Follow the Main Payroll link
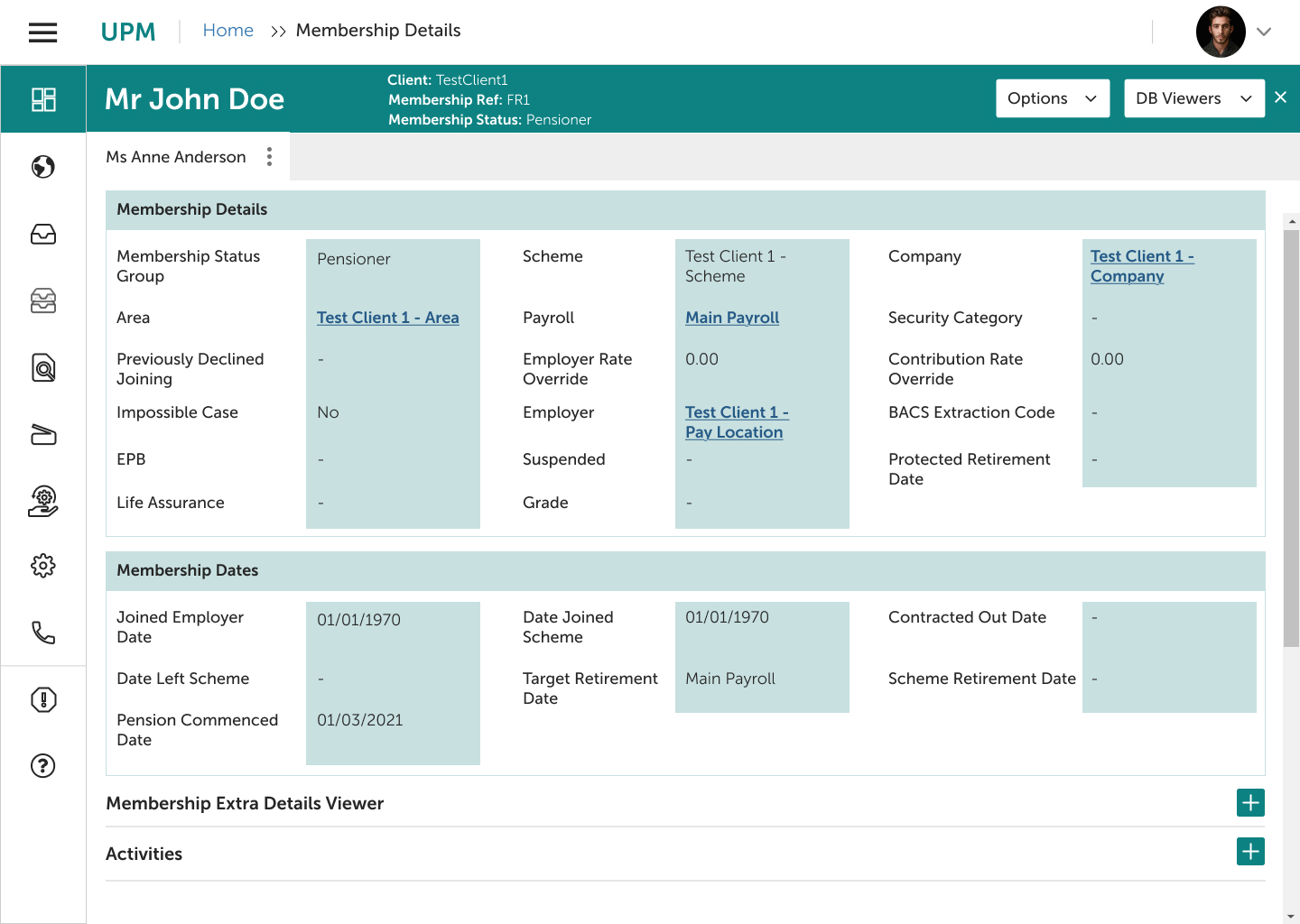This screenshot has width=1300, height=924. pyautogui.click(x=732, y=318)
